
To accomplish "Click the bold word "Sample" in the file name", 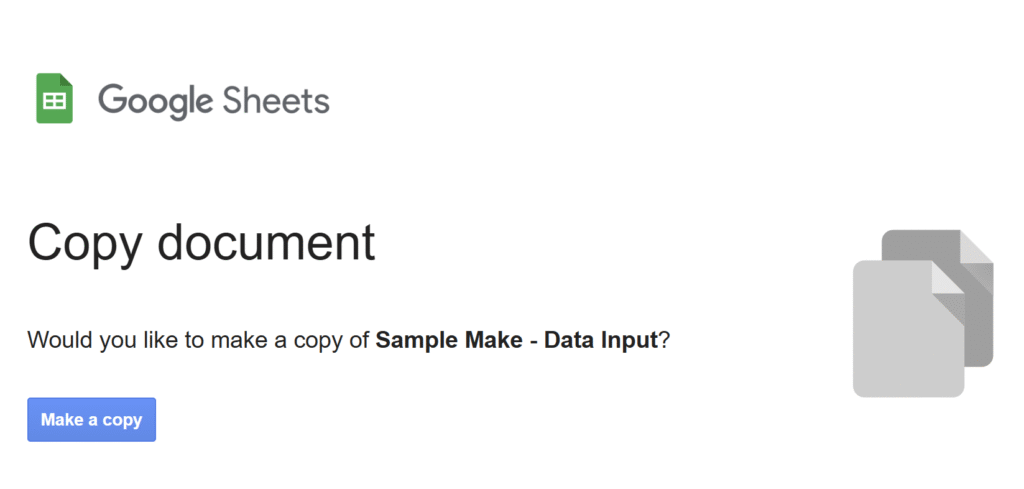I will pyautogui.click(x=415, y=340).
